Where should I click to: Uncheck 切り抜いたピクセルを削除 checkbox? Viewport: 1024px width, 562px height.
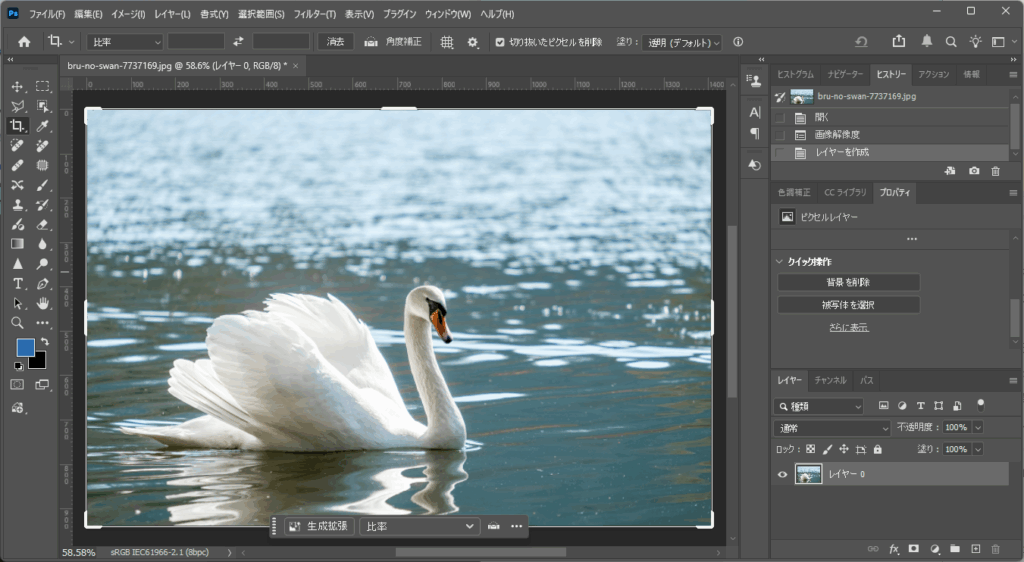(500, 42)
